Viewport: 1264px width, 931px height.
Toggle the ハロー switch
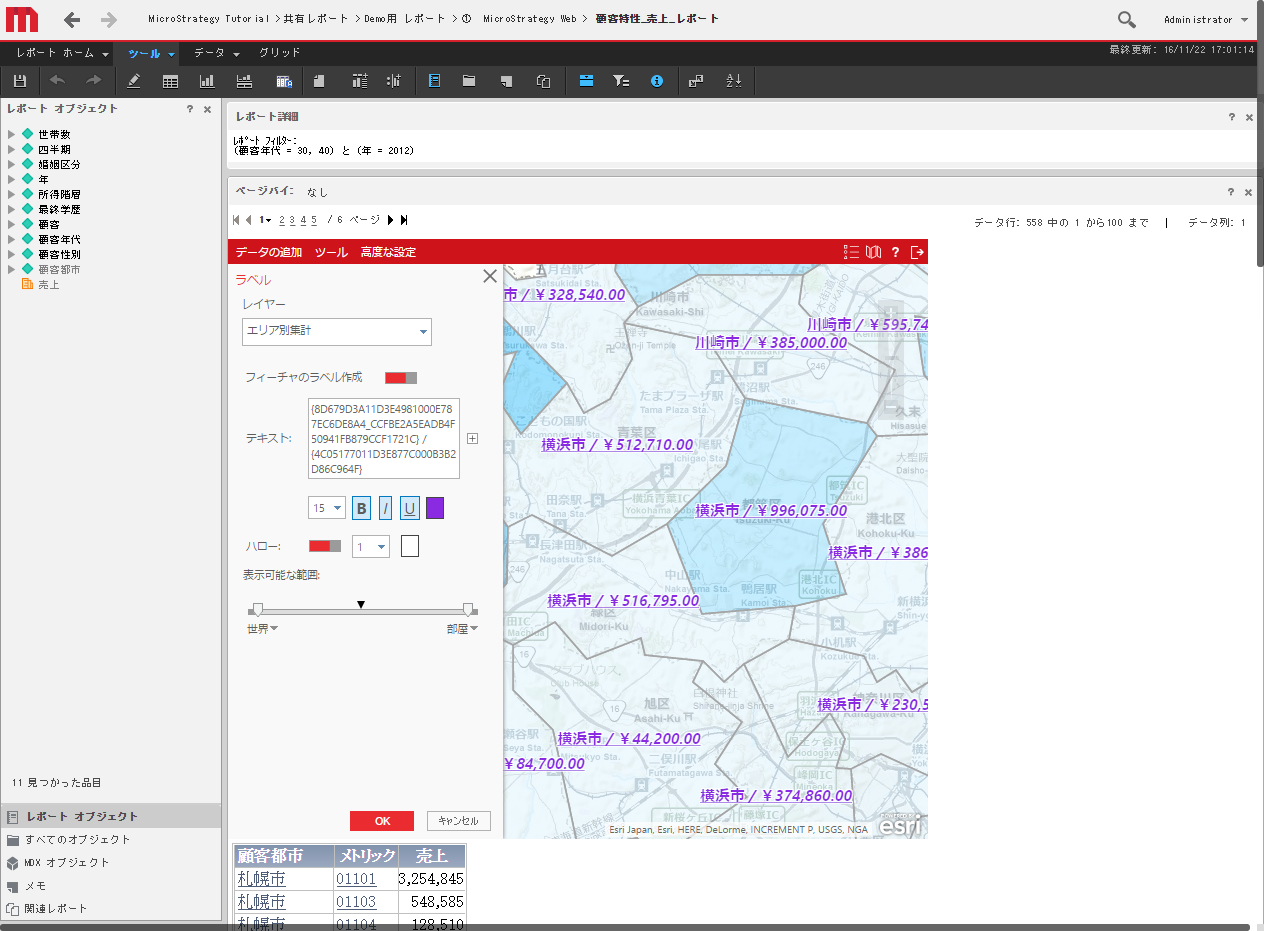(x=324, y=546)
